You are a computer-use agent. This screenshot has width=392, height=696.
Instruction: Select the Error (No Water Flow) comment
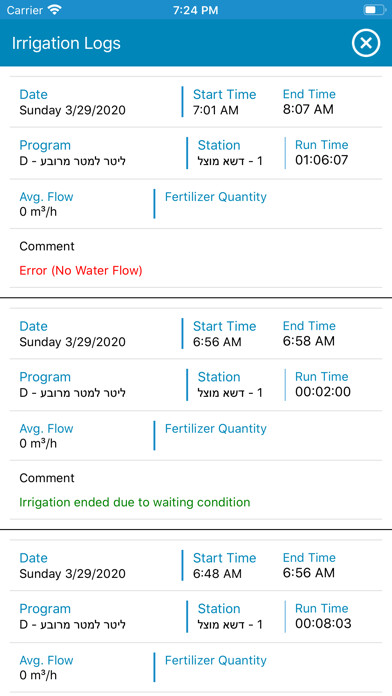point(81,270)
